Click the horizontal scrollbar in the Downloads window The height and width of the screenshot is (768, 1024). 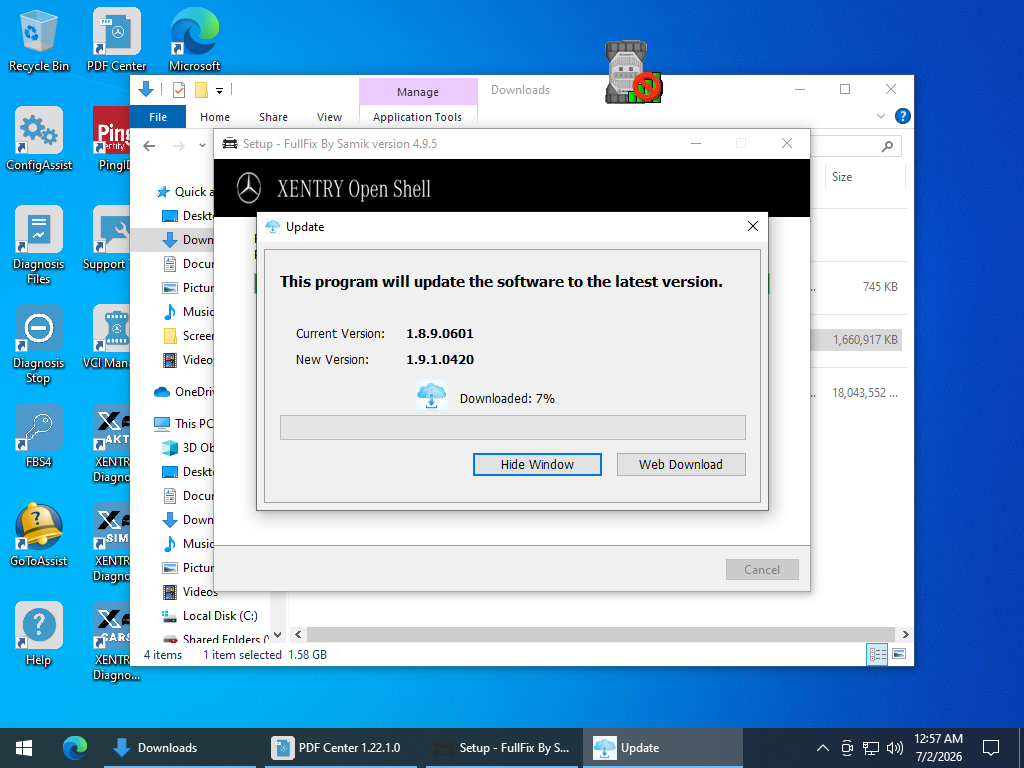pyautogui.click(x=601, y=634)
